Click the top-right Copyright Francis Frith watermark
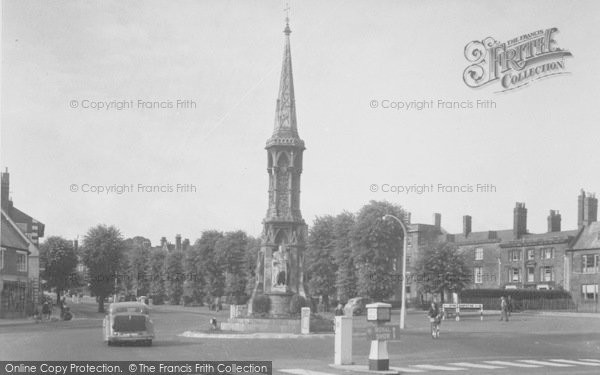 pos(433,104)
